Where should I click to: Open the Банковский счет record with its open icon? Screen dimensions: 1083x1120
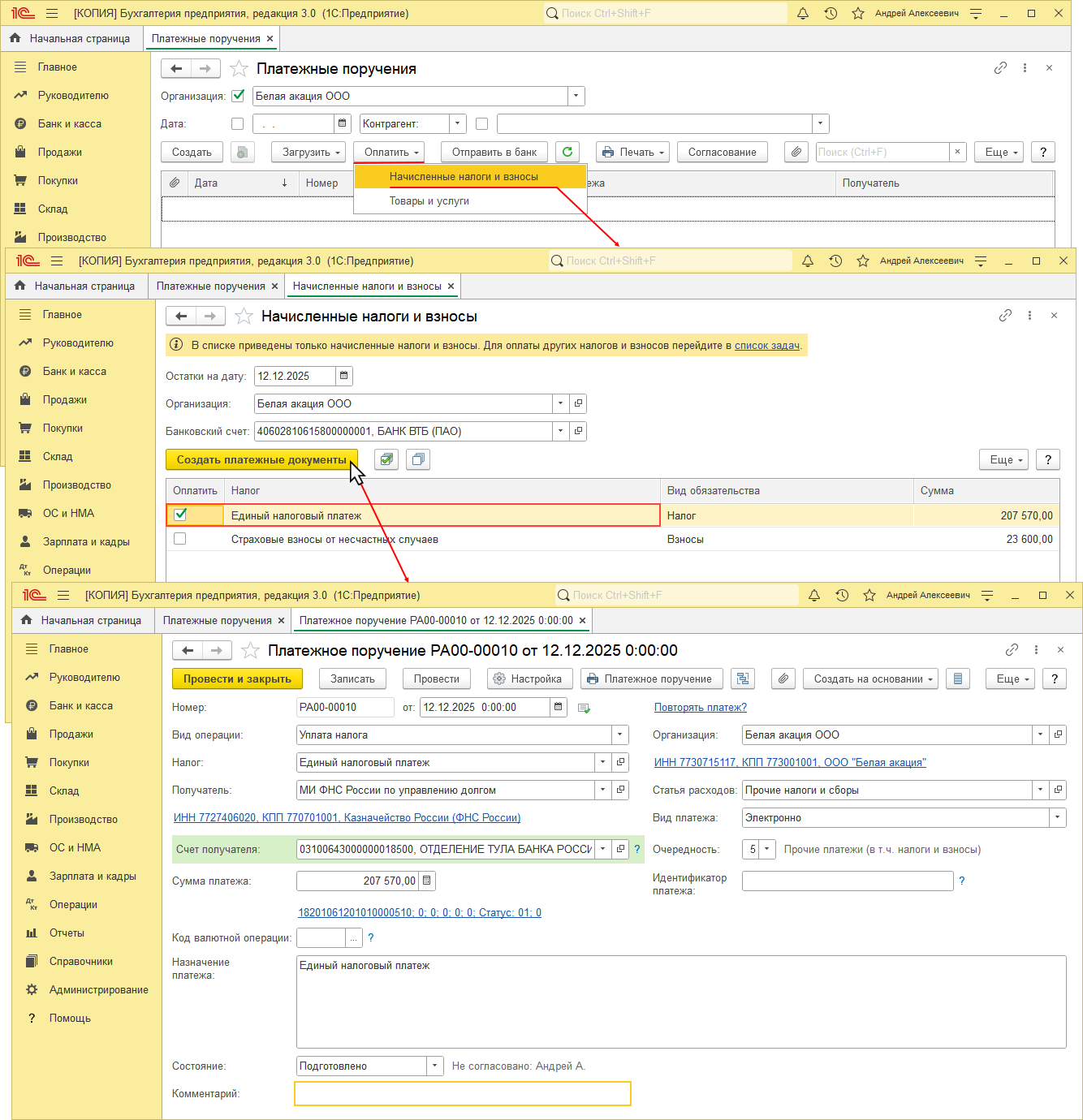tap(578, 431)
